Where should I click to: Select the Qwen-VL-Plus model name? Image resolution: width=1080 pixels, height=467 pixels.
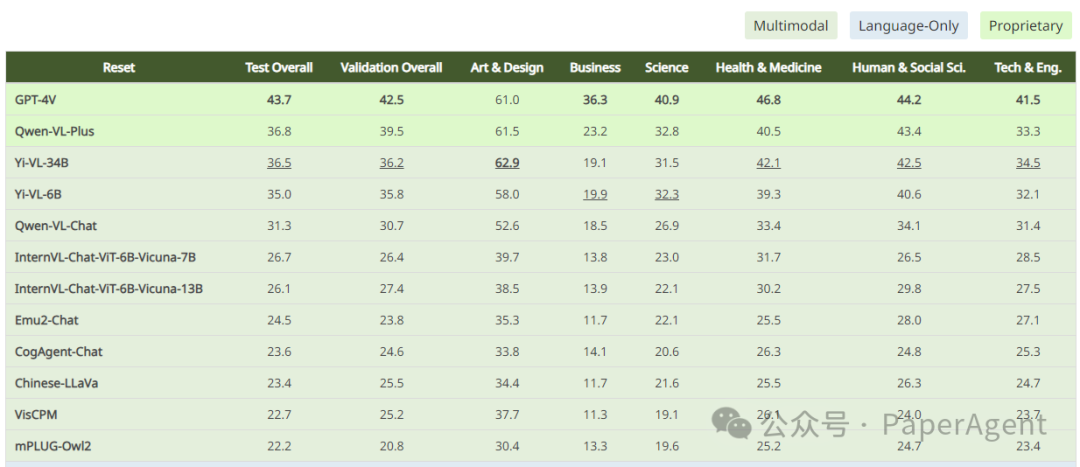coord(54,131)
